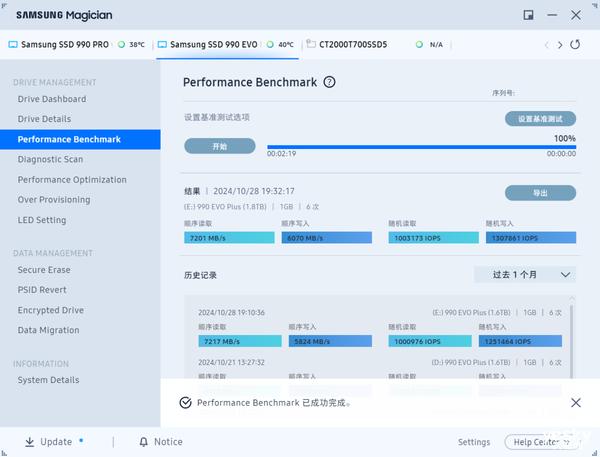Open the Help Center button

(541, 442)
